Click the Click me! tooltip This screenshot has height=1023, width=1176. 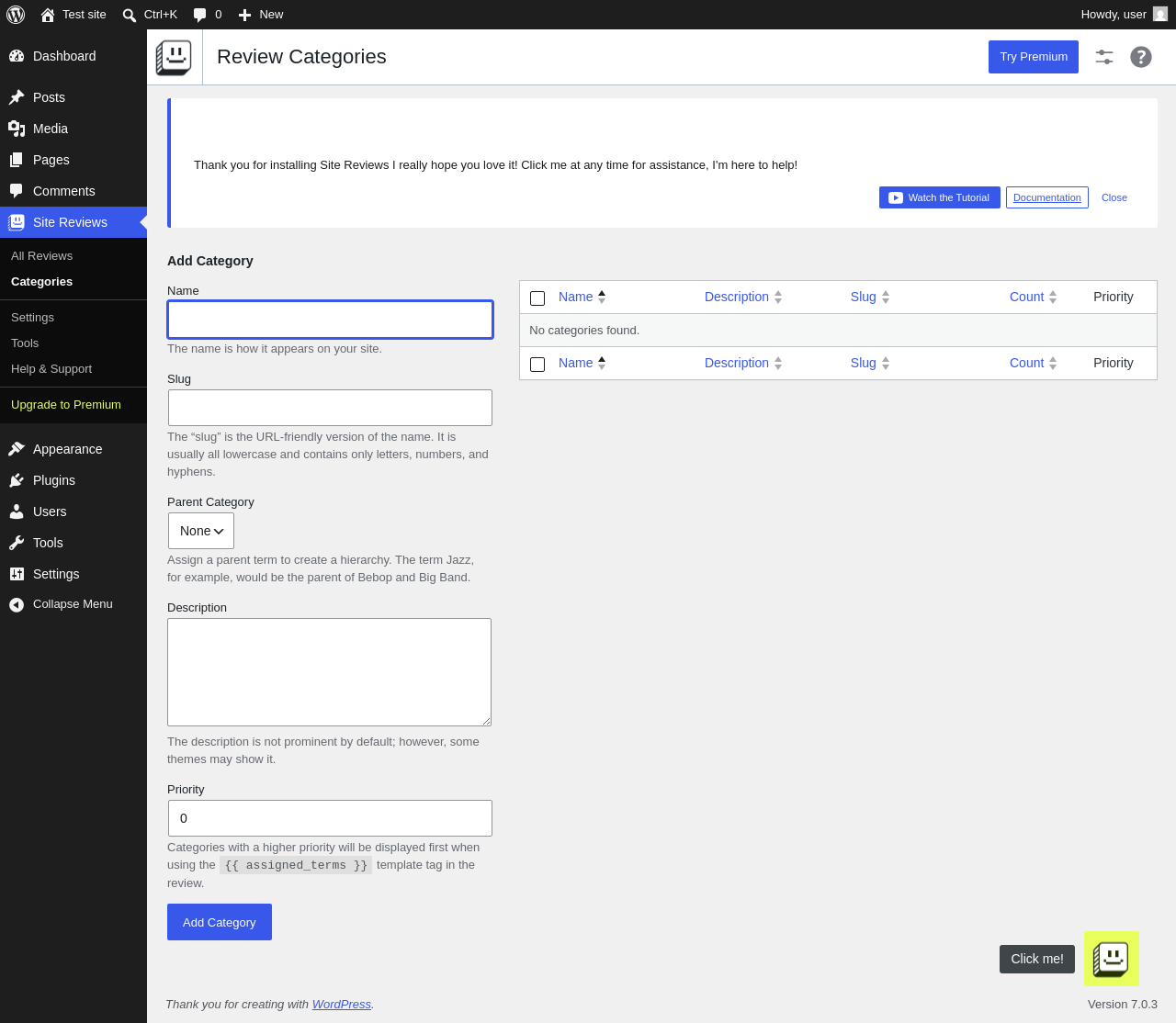point(1037,959)
